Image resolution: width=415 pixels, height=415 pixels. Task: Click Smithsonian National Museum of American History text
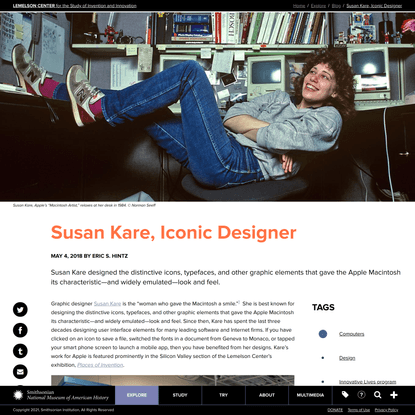click(x=68, y=395)
